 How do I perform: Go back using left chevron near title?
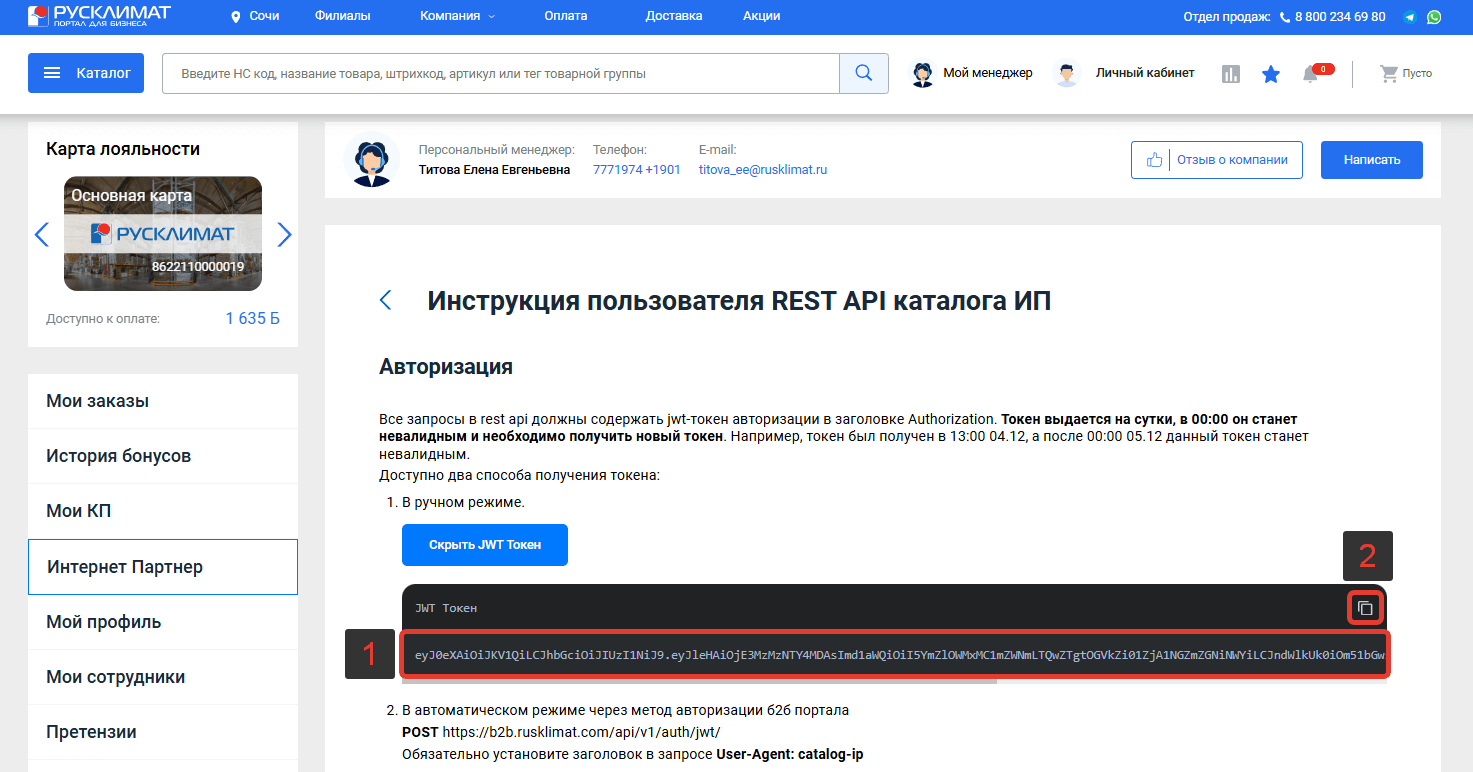[386, 301]
